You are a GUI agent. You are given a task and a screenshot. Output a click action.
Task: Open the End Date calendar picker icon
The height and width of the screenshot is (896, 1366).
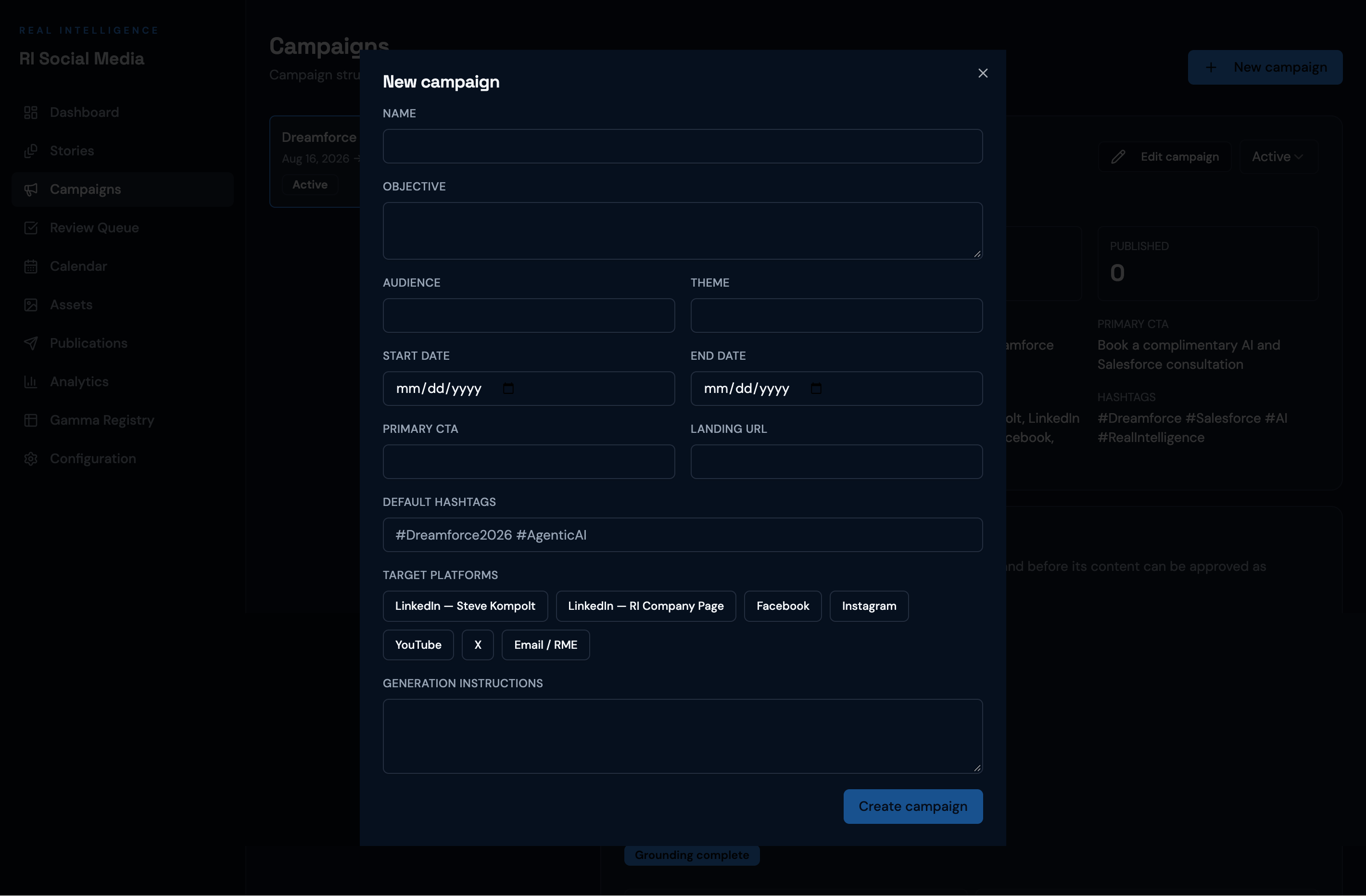pyautogui.click(x=816, y=389)
